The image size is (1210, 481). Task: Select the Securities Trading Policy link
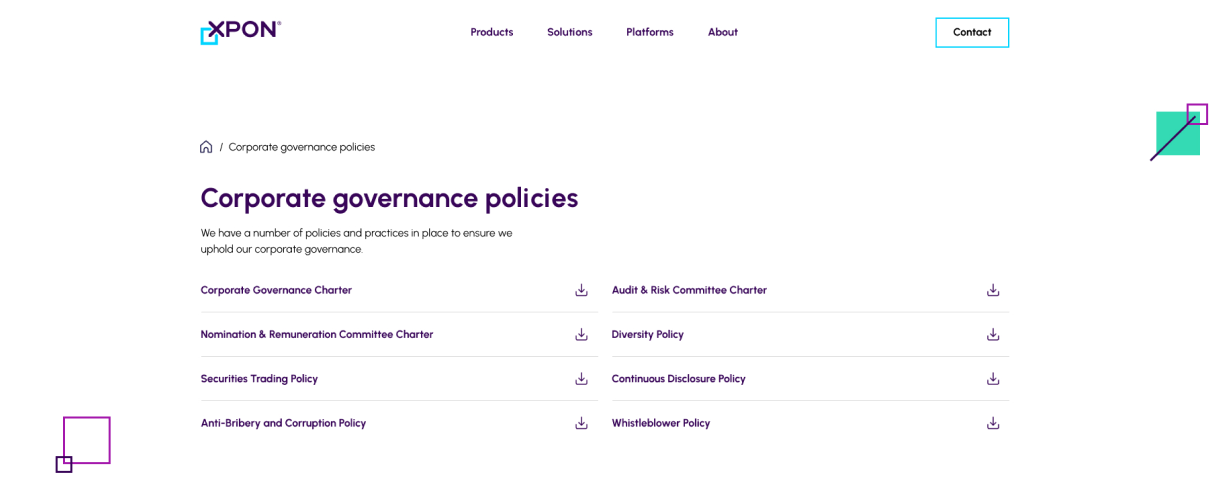pos(259,379)
